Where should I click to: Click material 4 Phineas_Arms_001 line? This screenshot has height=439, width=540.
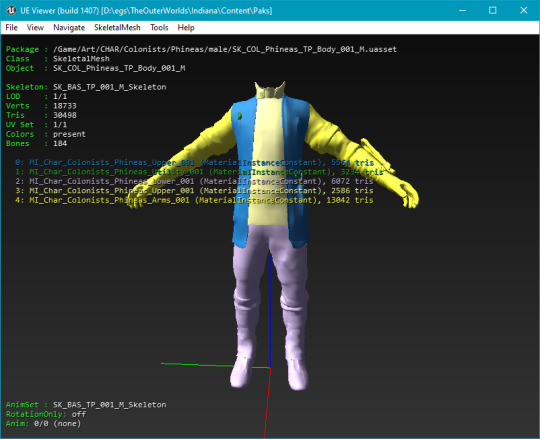tap(194, 200)
